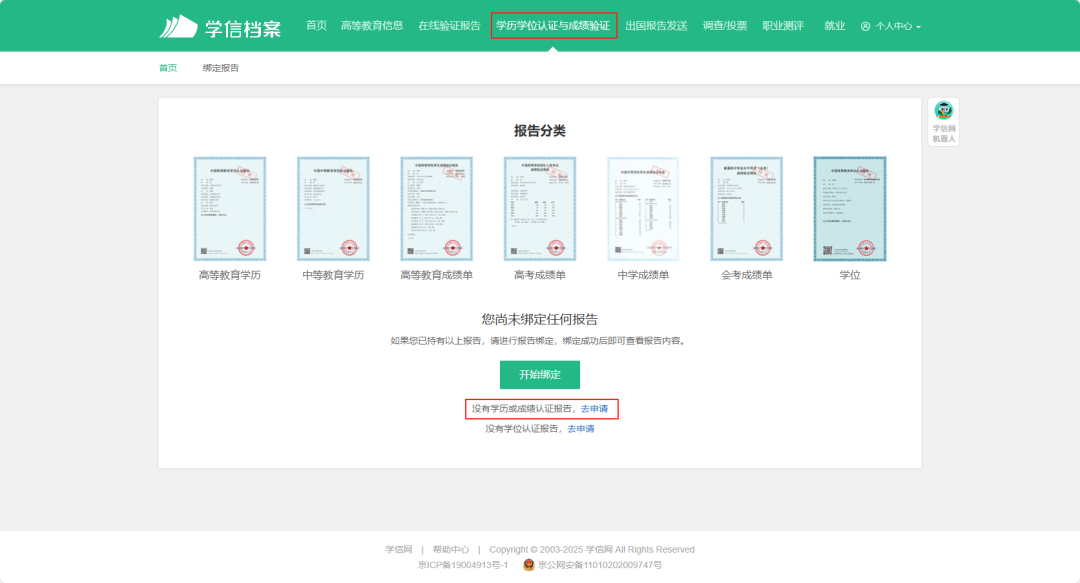Open the 个人中心 dropdown menu

891,26
